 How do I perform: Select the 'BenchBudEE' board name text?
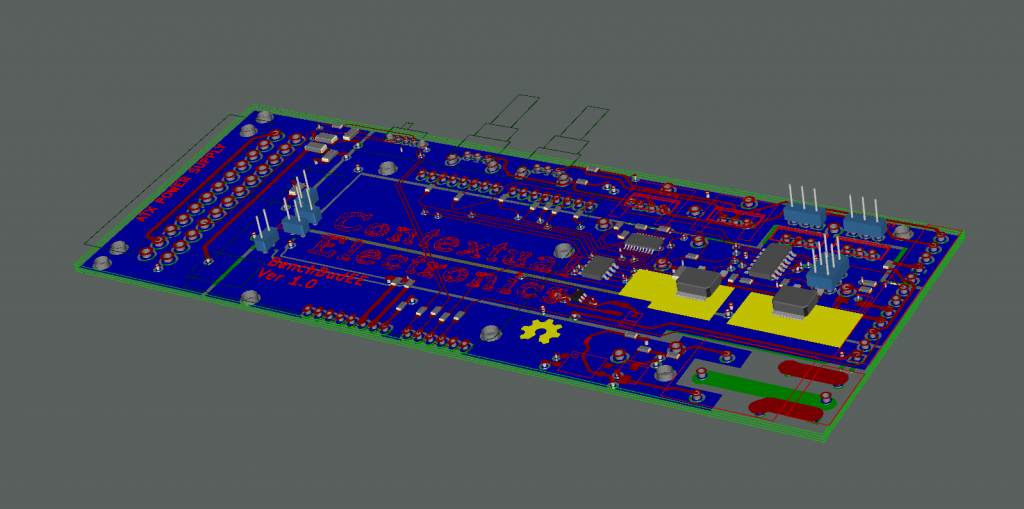point(302,262)
